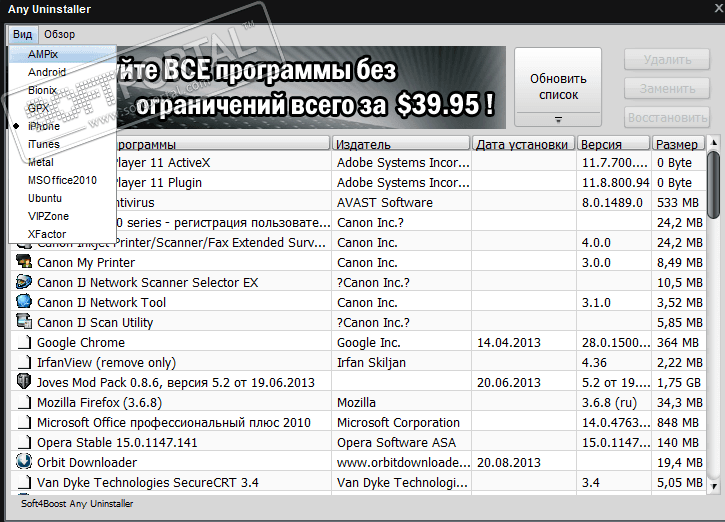Select Mozilla Firefox (3.6.8) entry

tap(358, 403)
